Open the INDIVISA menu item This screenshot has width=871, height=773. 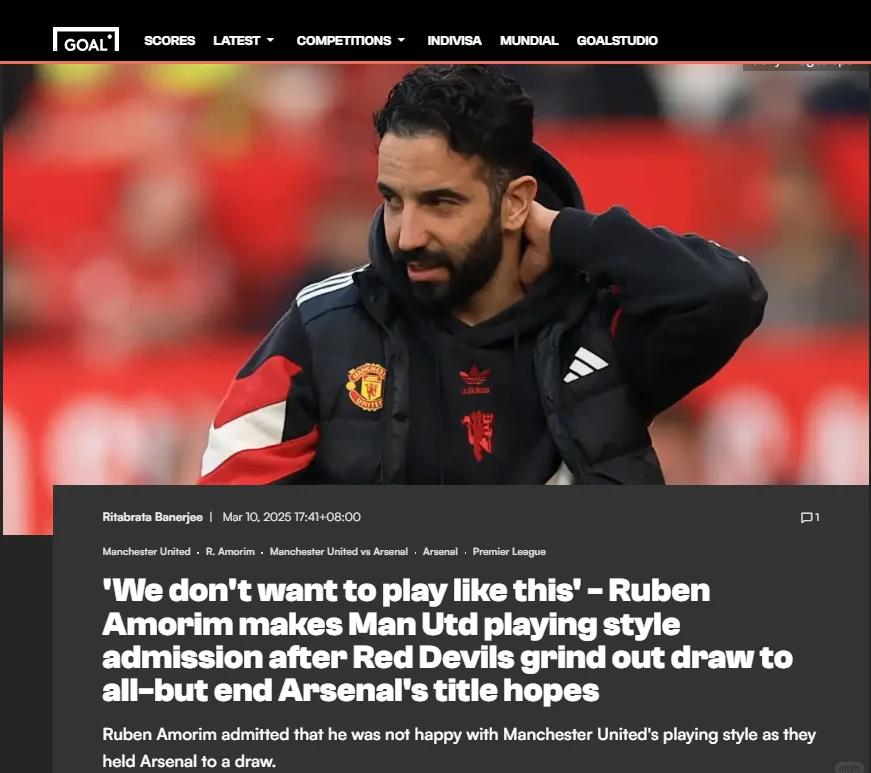[454, 41]
